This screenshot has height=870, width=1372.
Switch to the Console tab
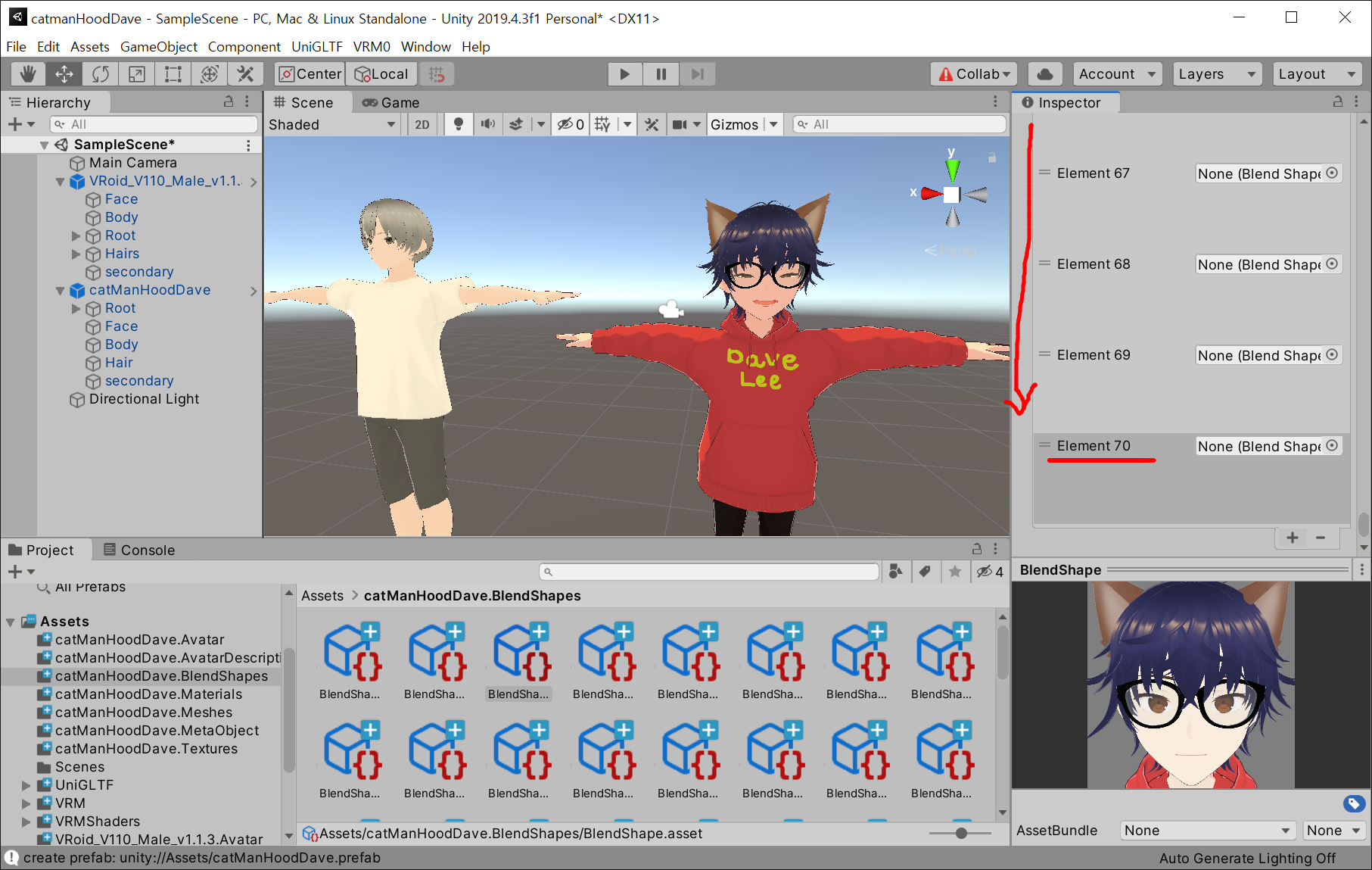point(139,550)
